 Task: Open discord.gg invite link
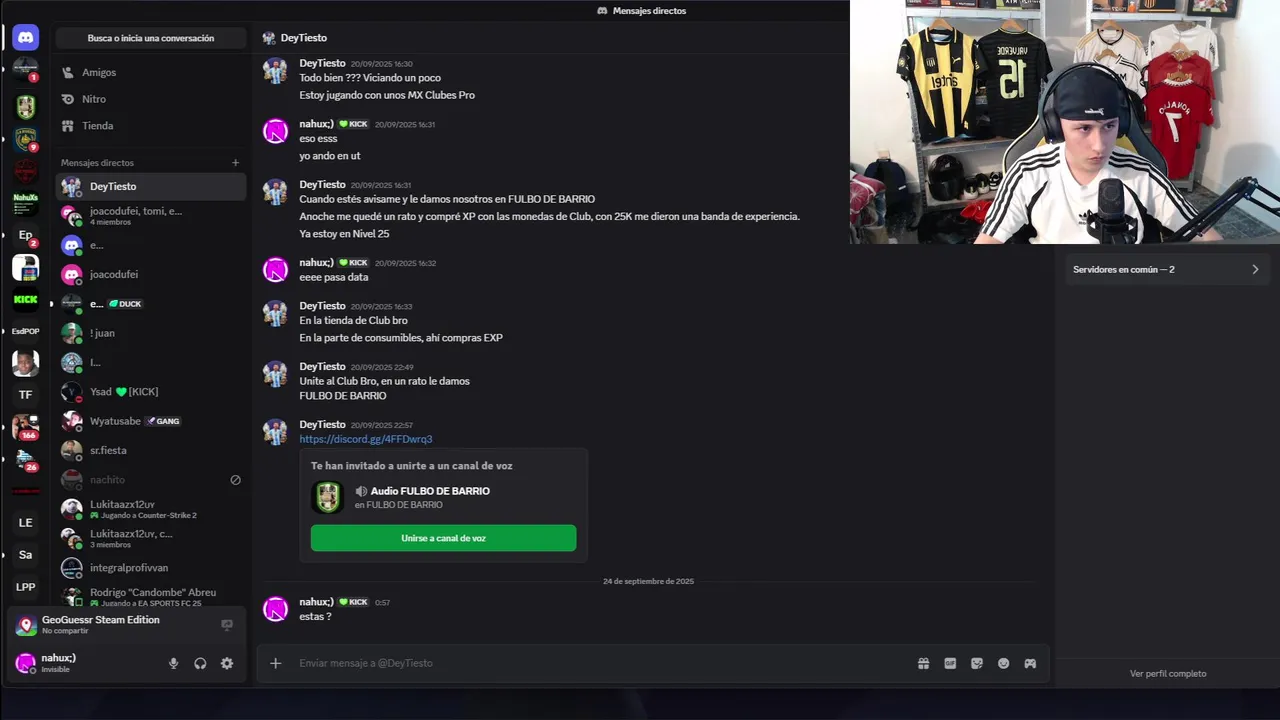tap(366, 439)
